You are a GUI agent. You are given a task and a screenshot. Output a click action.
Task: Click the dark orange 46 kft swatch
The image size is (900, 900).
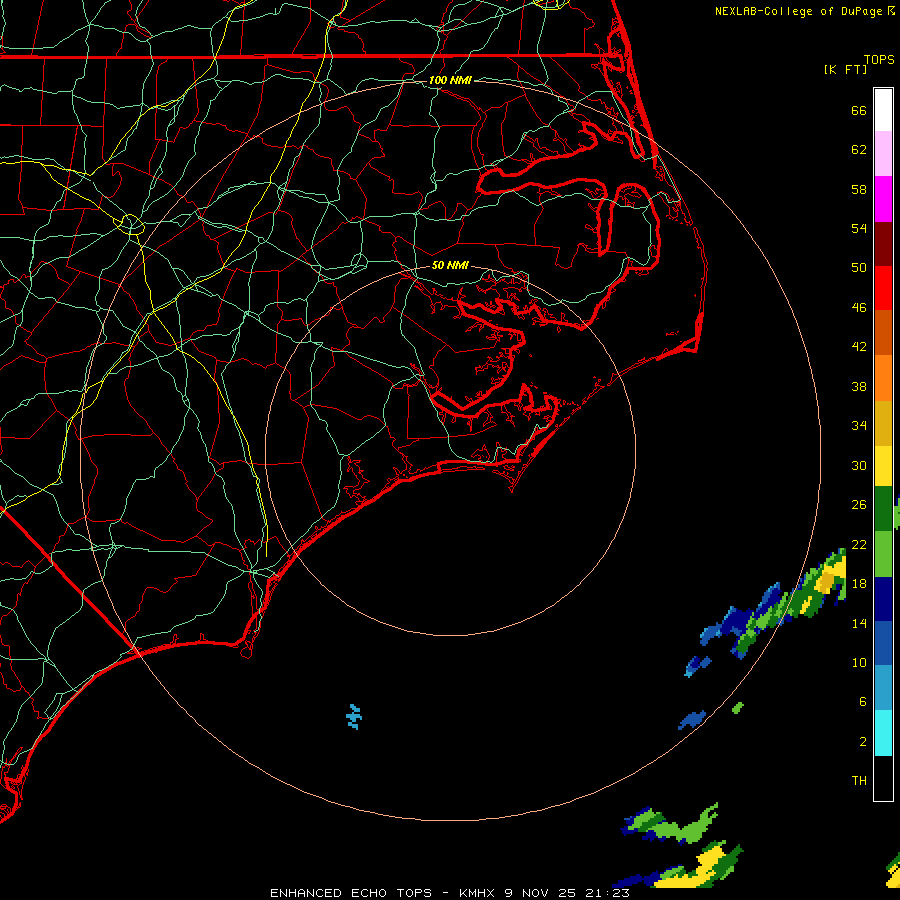click(883, 332)
